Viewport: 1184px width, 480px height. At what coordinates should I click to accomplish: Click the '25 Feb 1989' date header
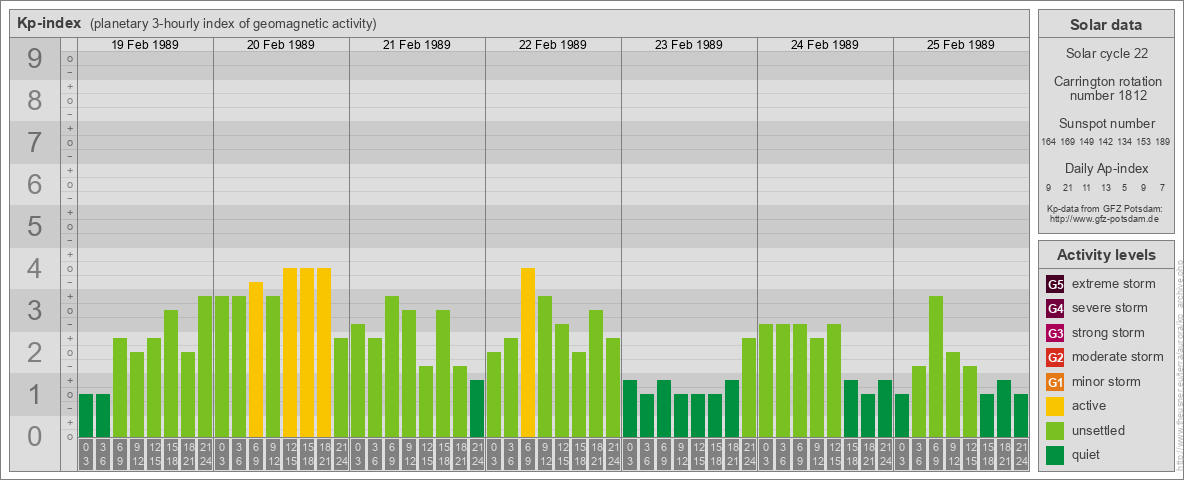tap(960, 45)
